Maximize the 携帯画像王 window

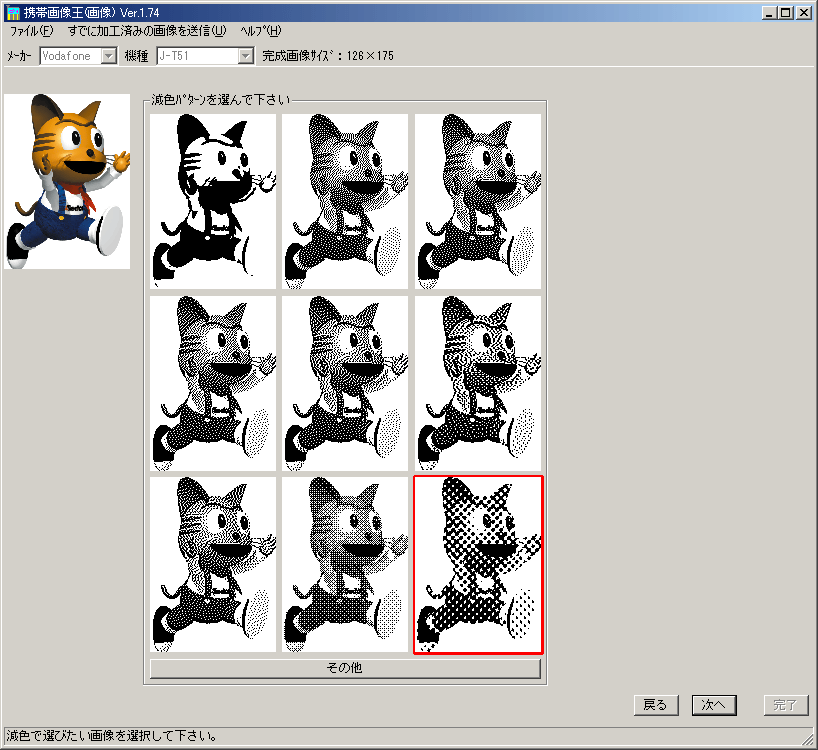point(785,13)
